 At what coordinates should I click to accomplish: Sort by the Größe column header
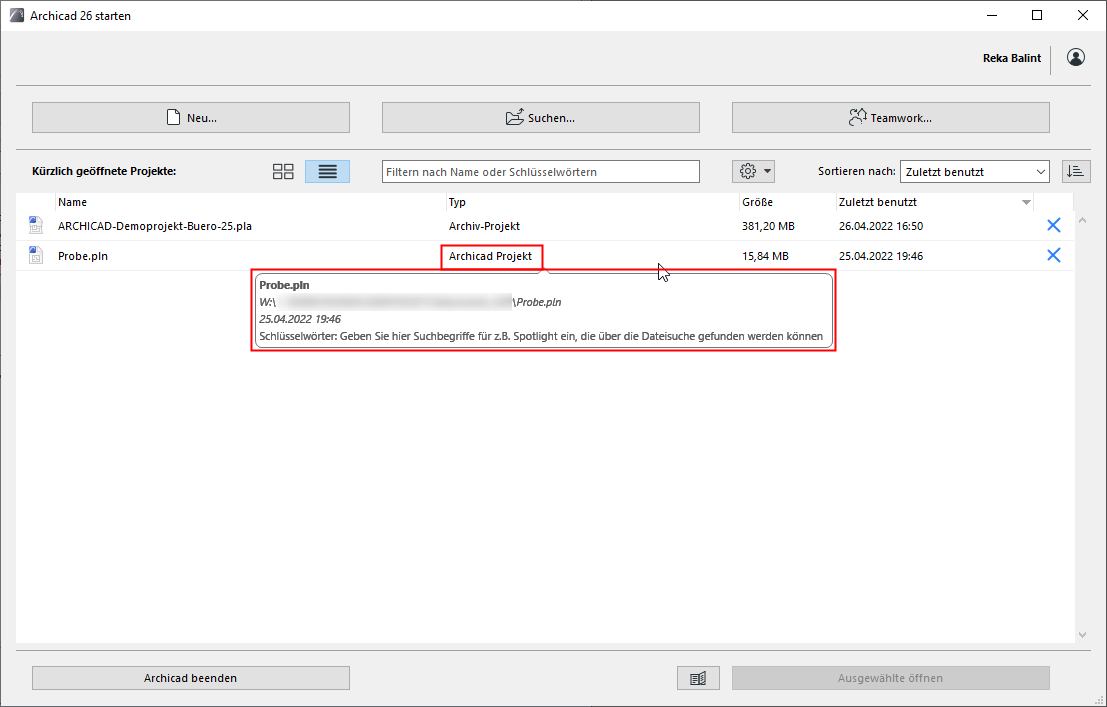coord(788,202)
